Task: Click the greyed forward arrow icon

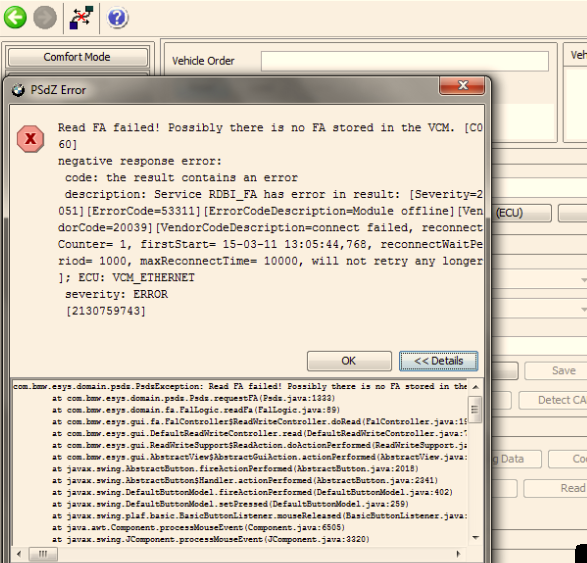Action: click(x=45, y=17)
